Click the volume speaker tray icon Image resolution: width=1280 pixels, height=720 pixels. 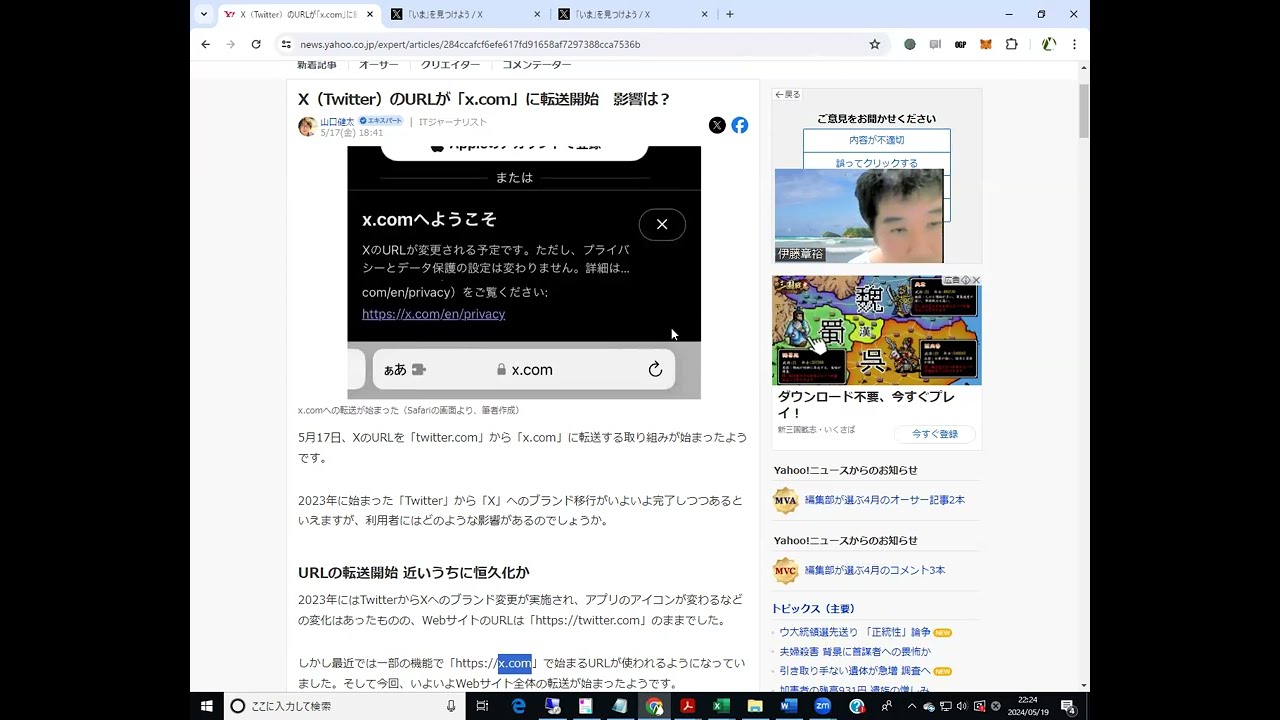pyautogui.click(x=962, y=706)
